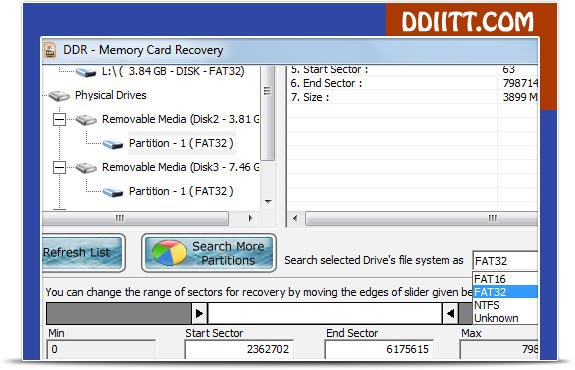Open the file system combo box showing FAT32
Image resolution: width=575 pixels, height=370 pixels.
click(505, 261)
